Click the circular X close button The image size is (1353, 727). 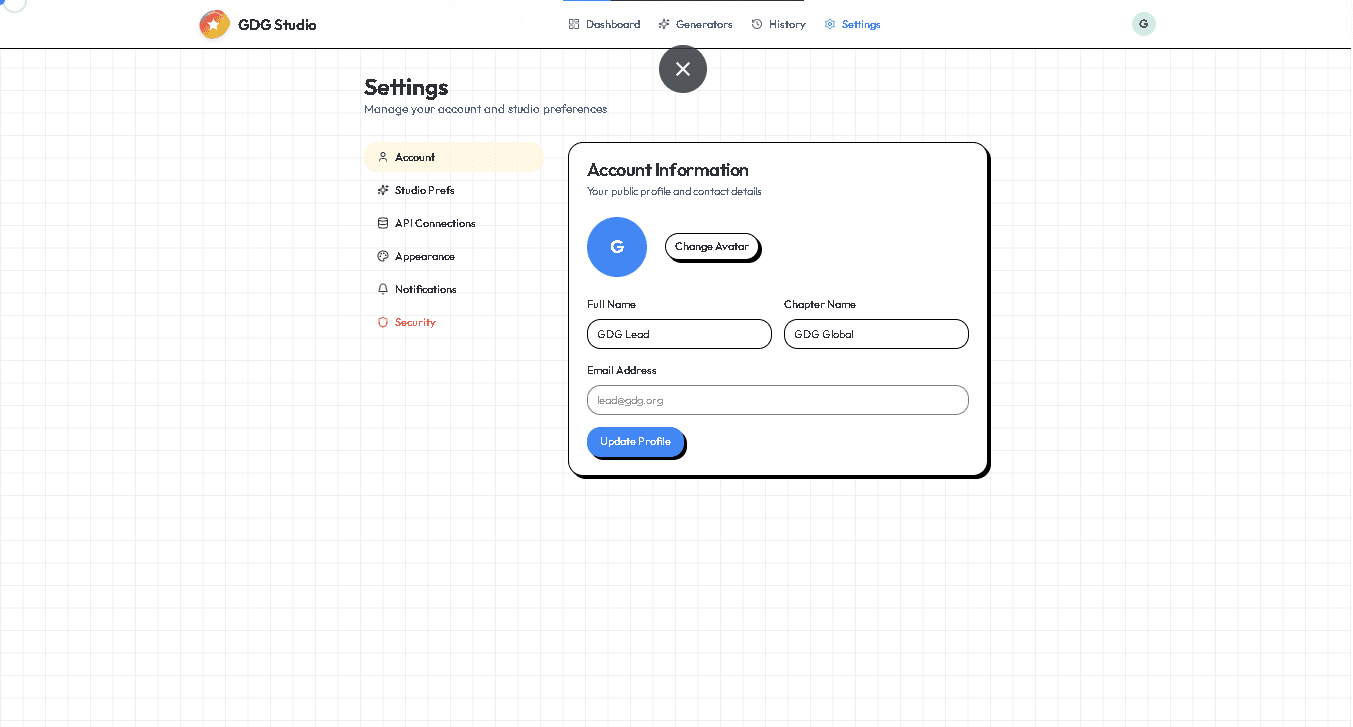pyautogui.click(x=682, y=69)
